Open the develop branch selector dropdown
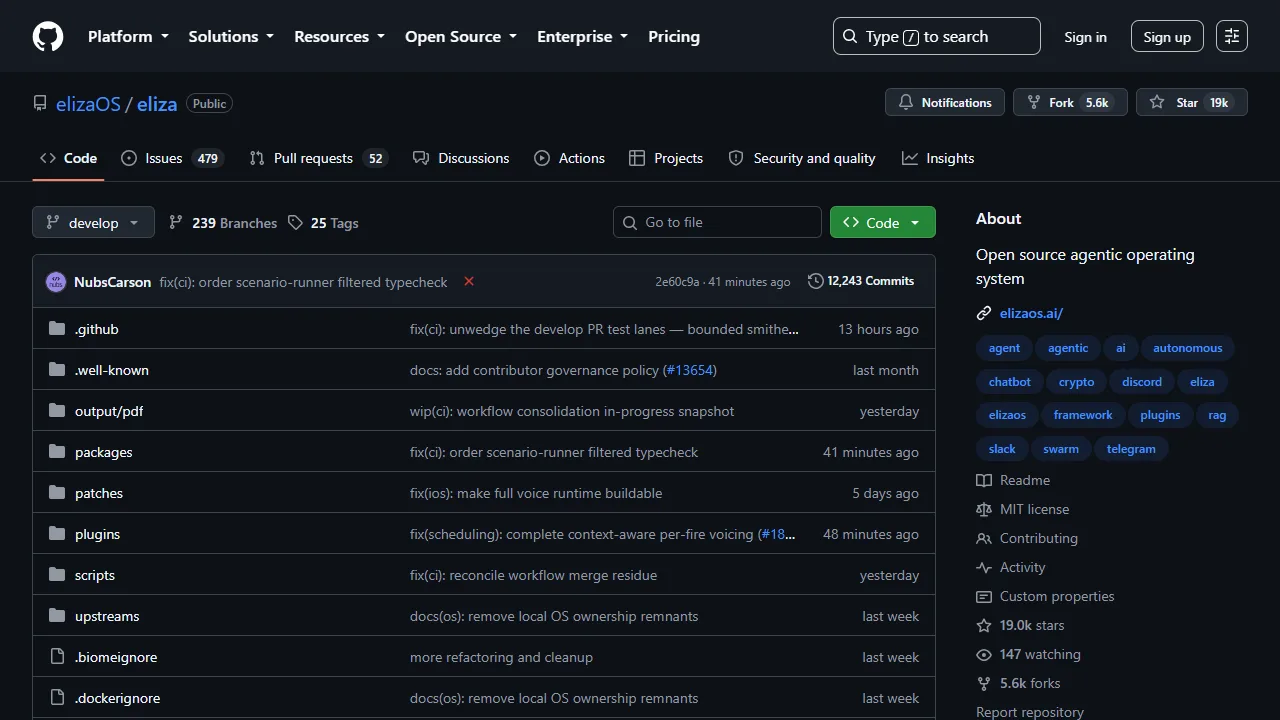The height and width of the screenshot is (720, 1280). (x=93, y=222)
